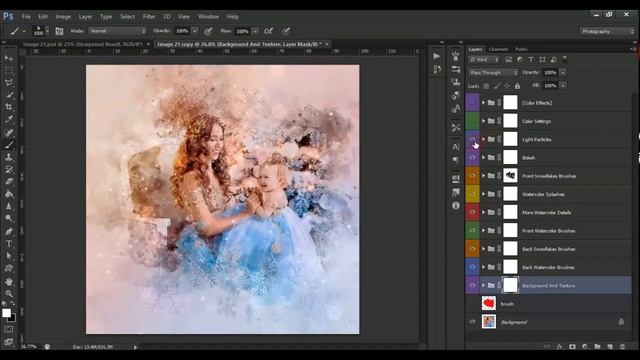Switch to the Channels tab
The height and width of the screenshot is (360, 640).
(498, 49)
